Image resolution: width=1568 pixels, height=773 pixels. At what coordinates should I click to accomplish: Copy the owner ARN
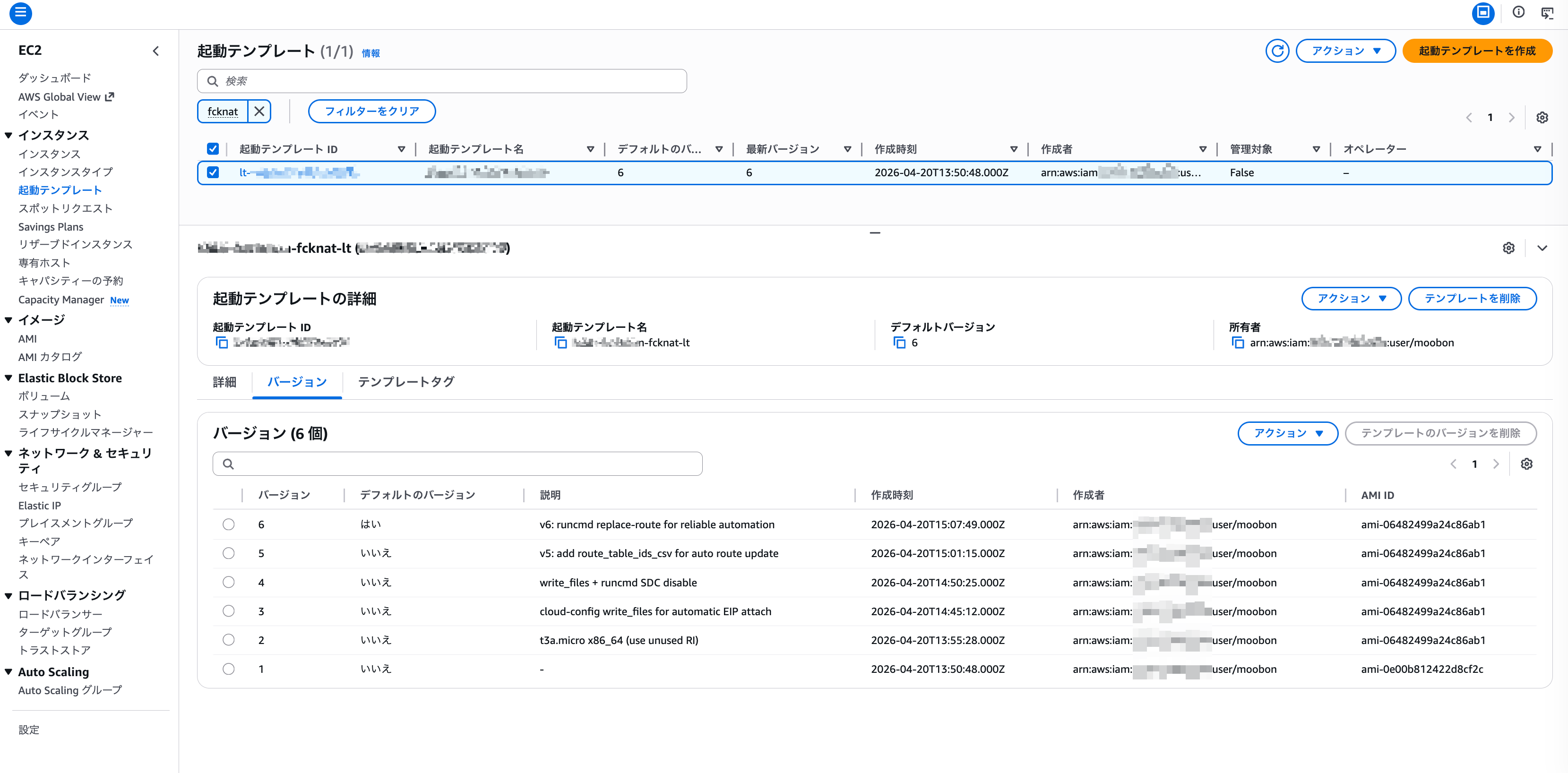click(x=1238, y=343)
